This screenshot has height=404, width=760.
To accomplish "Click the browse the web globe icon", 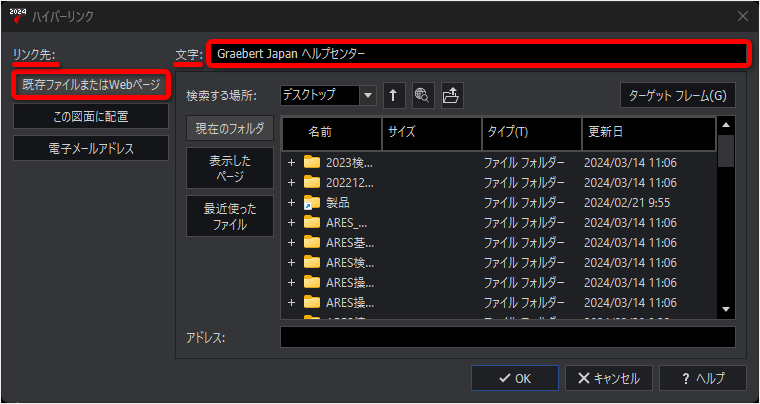I will [423, 95].
